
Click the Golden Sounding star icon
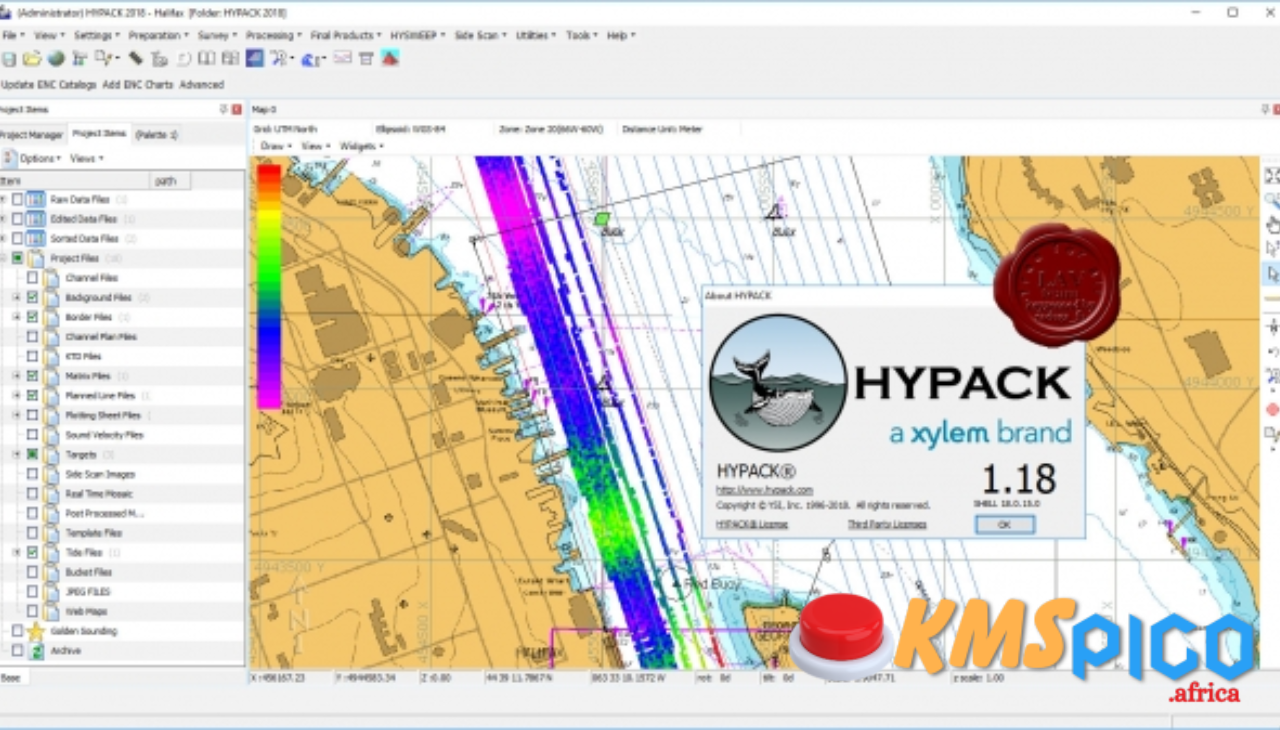pos(36,631)
